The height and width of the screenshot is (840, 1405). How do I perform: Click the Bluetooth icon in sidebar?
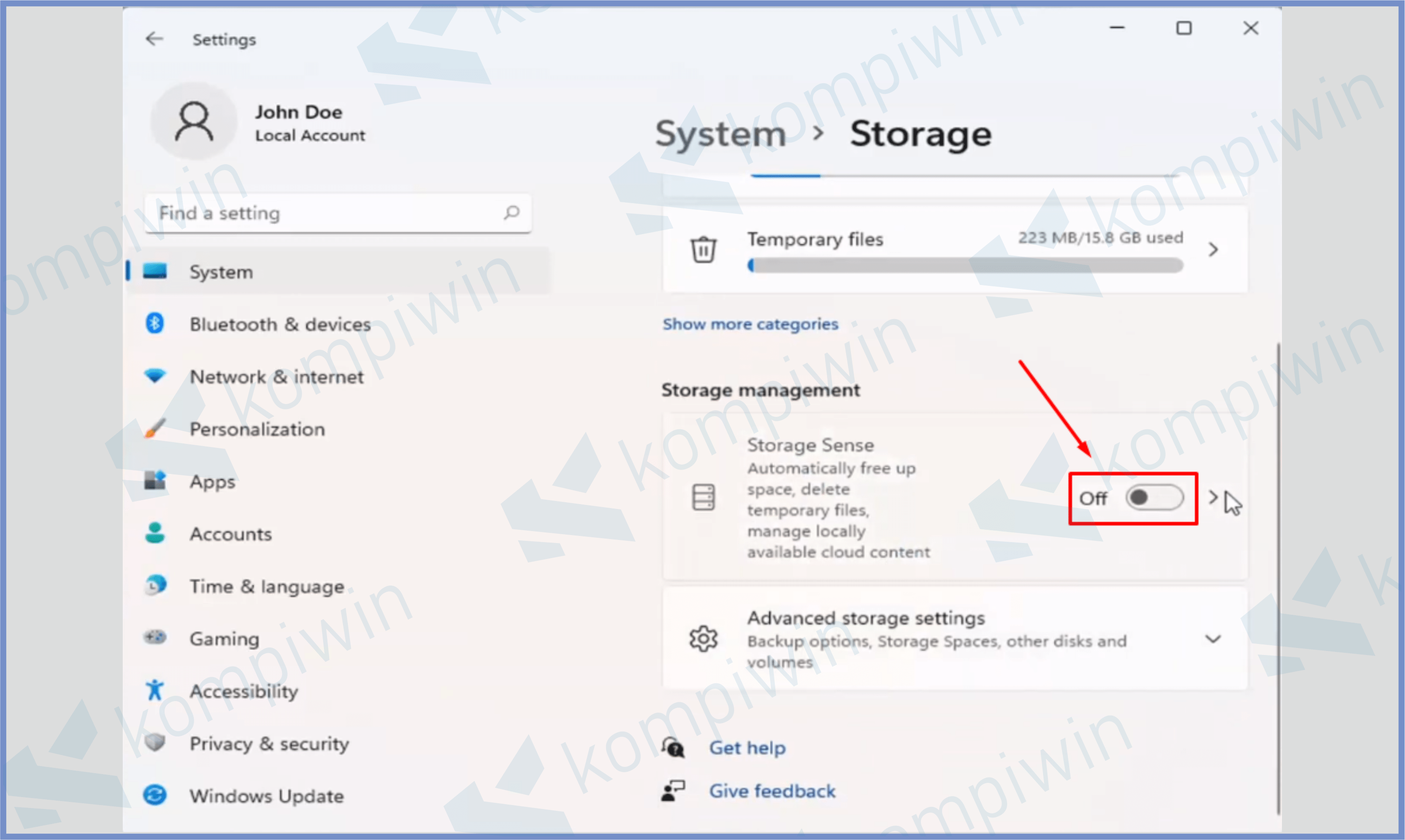click(x=154, y=323)
